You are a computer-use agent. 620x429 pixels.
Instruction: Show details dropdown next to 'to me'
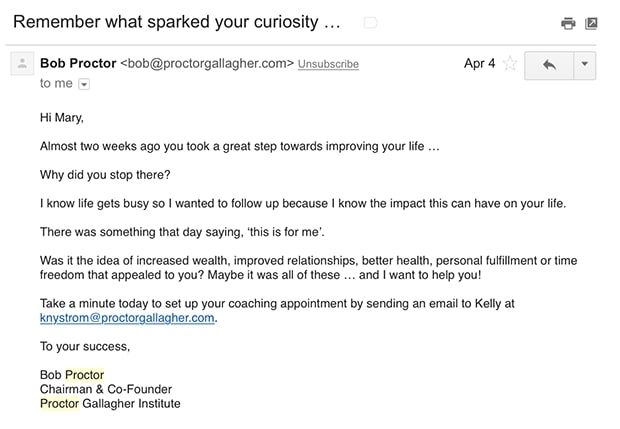click(x=84, y=84)
